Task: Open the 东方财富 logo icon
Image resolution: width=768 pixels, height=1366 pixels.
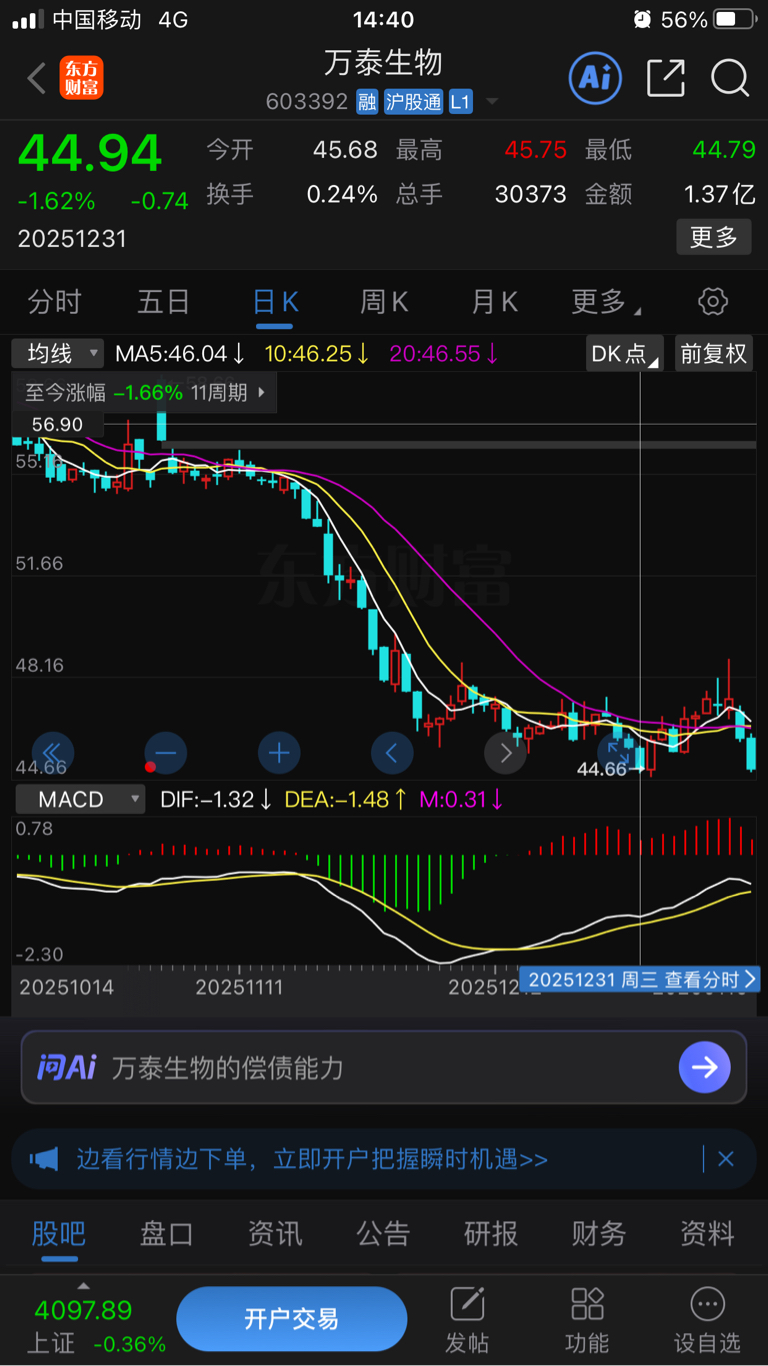Action: [x=81, y=78]
